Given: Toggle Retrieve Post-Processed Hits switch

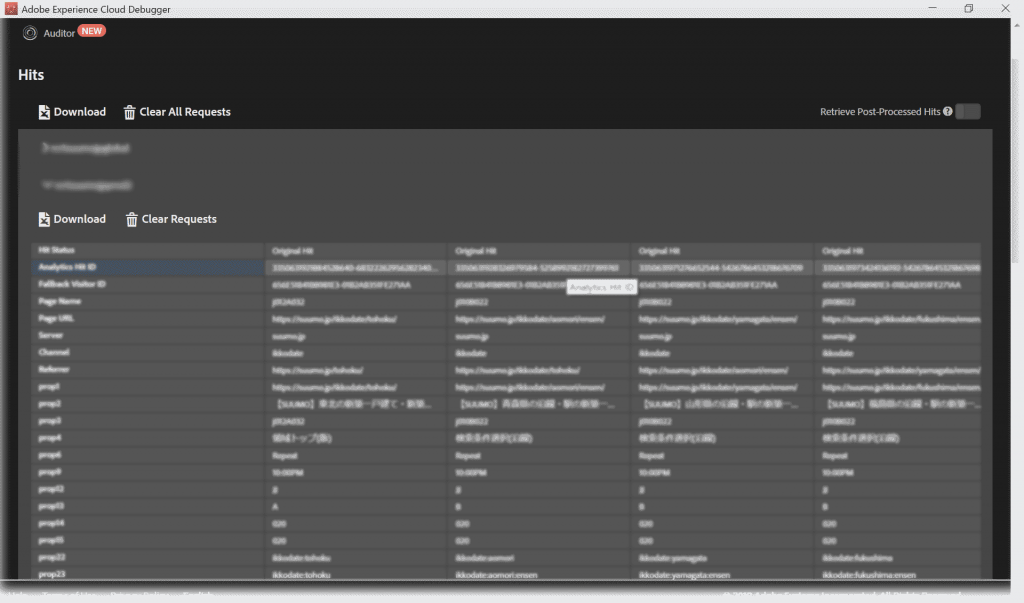Looking at the screenshot, I should pos(968,112).
